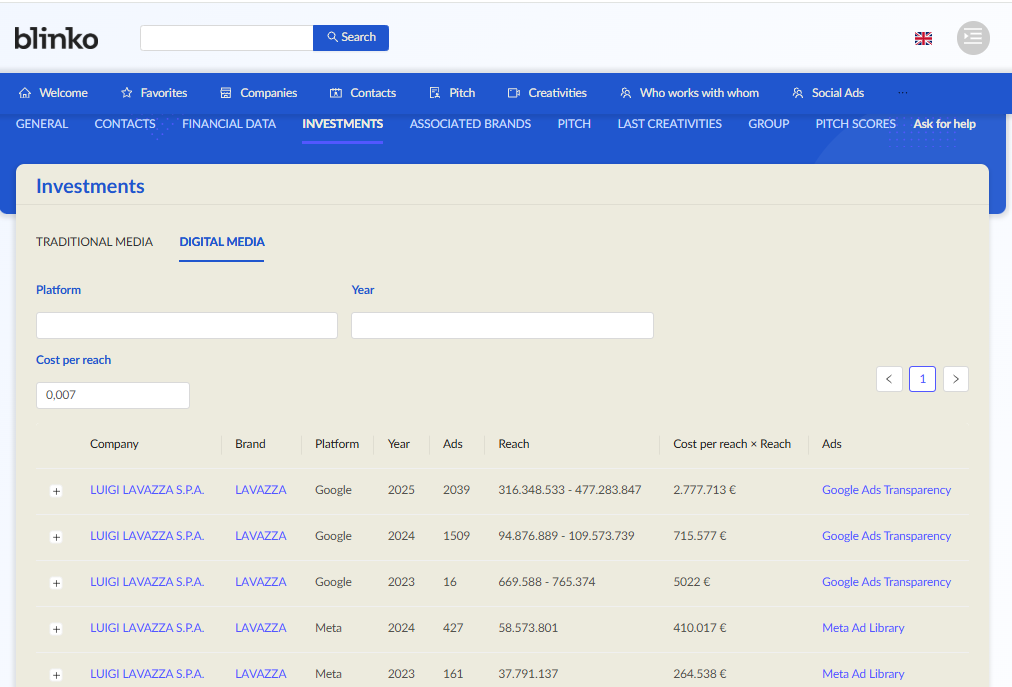This screenshot has height=687, width=1012.
Task: Click the blue Search button
Action: [x=351, y=37]
